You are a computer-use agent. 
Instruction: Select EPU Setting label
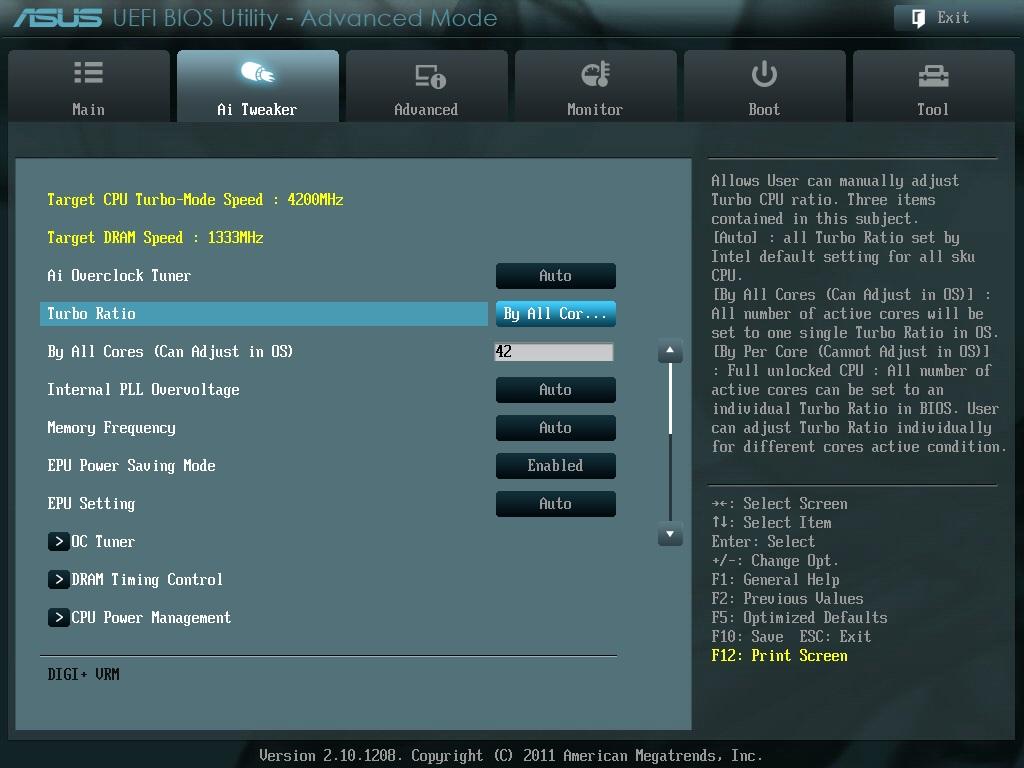(91, 504)
